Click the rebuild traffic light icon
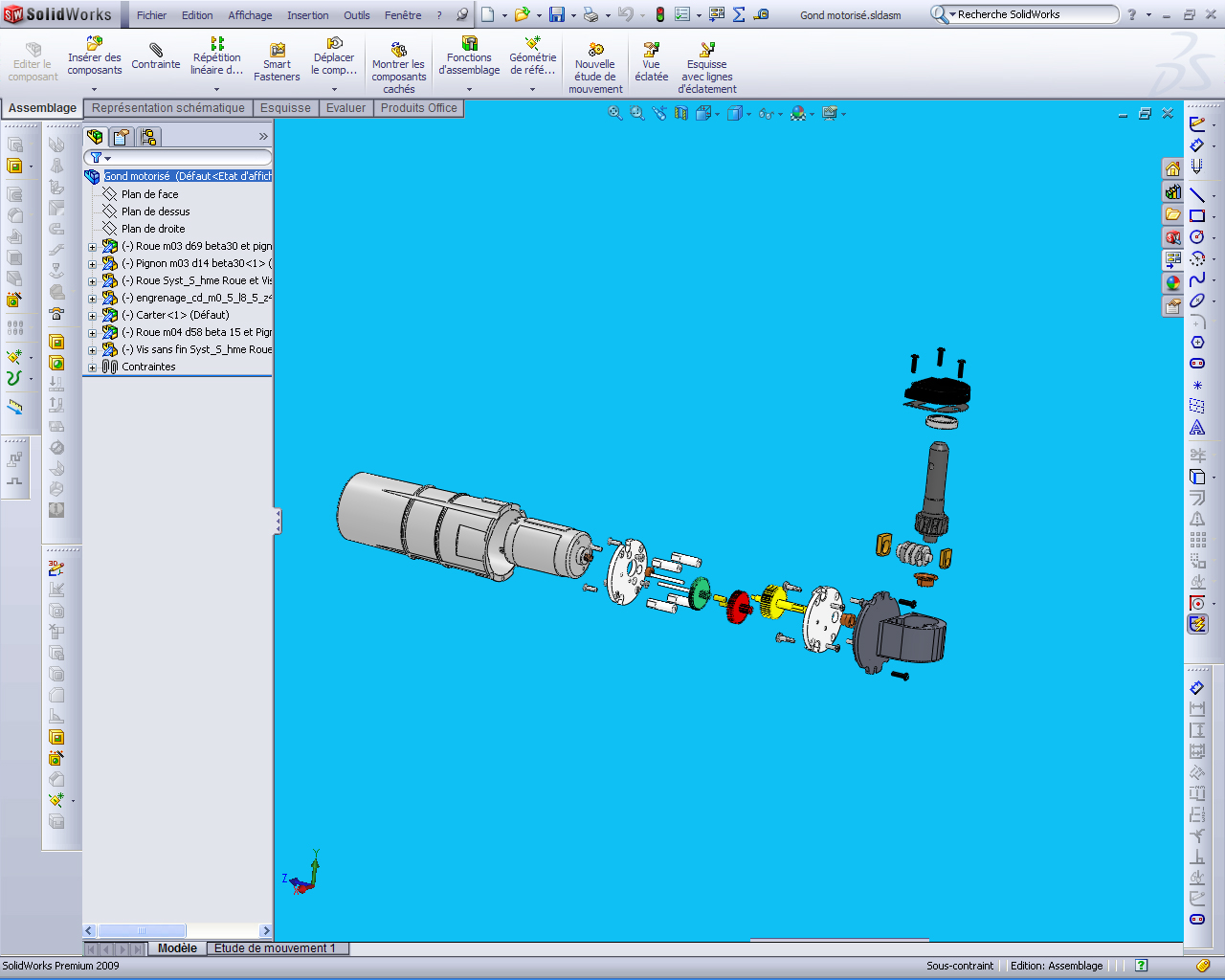This screenshot has height=980, width=1225. click(659, 14)
